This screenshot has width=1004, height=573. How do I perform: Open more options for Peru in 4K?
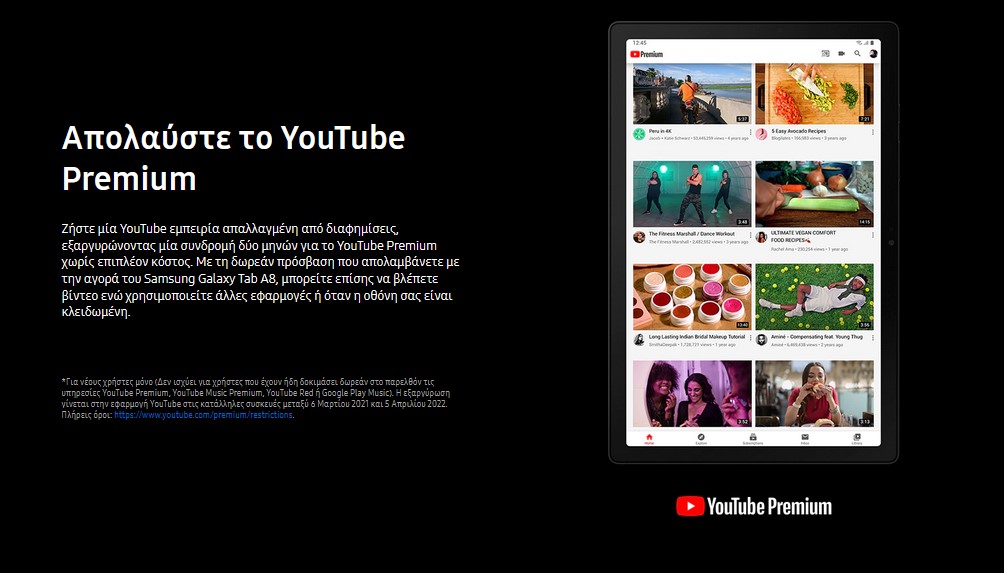coord(750,133)
